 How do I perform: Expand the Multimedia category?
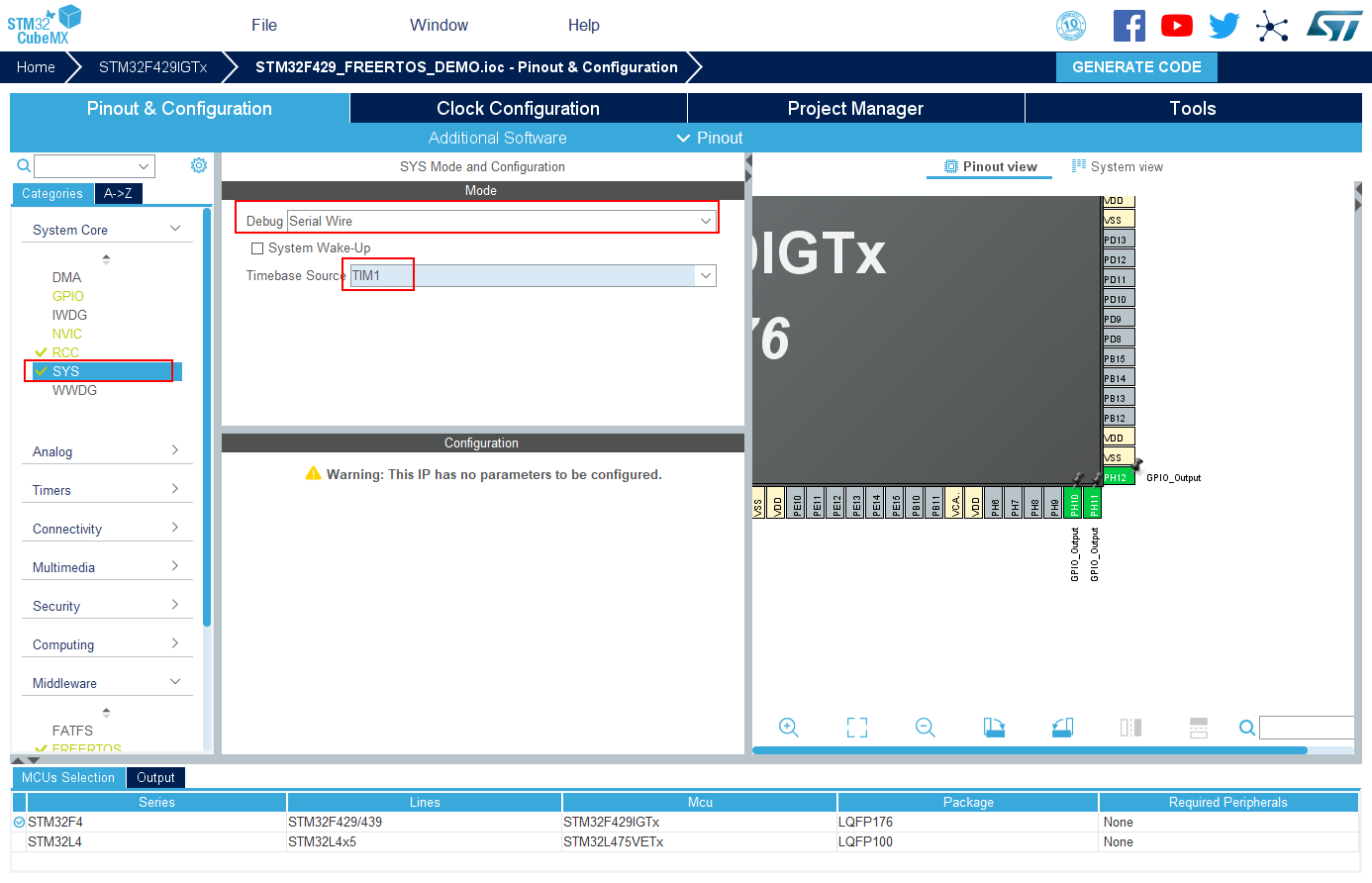pyautogui.click(x=107, y=567)
